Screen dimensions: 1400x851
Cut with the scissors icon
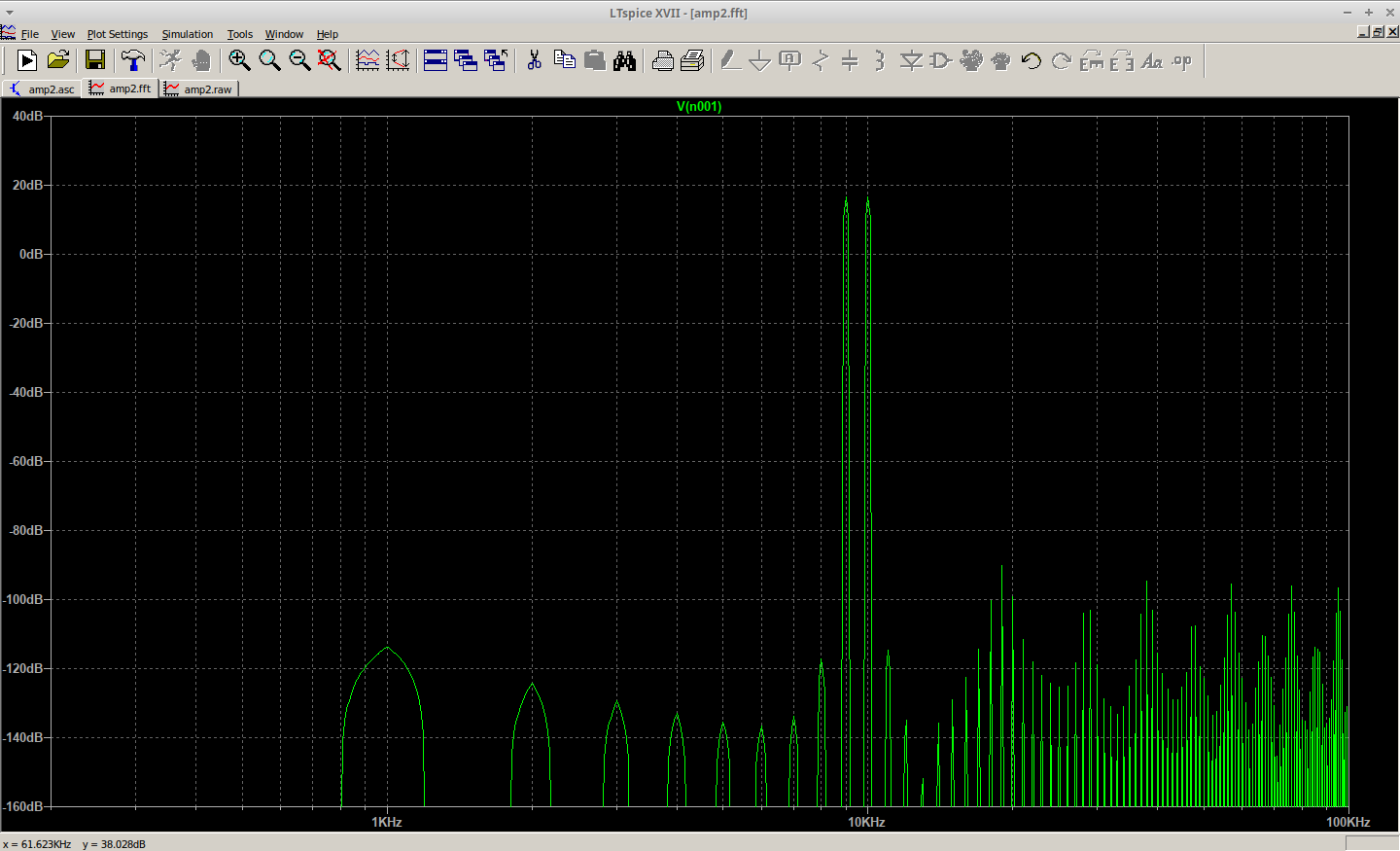pyautogui.click(x=534, y=60)
